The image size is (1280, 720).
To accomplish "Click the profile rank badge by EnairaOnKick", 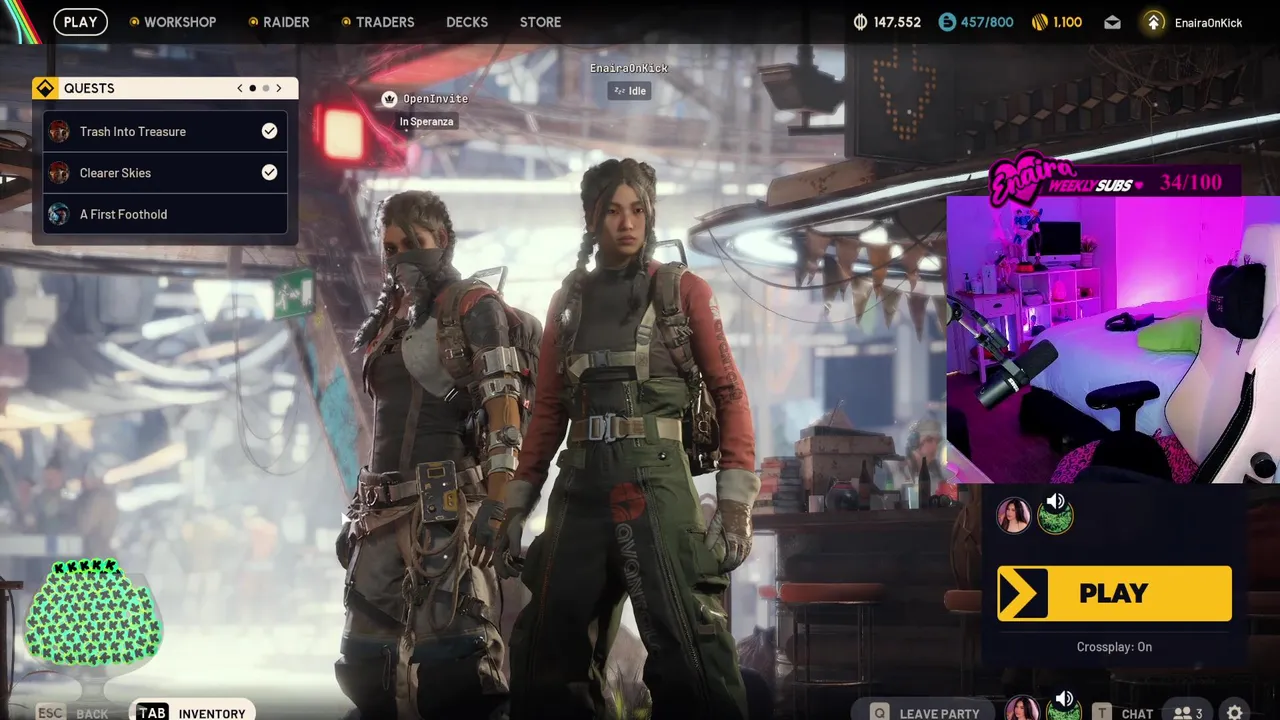I will point(1154,22).
